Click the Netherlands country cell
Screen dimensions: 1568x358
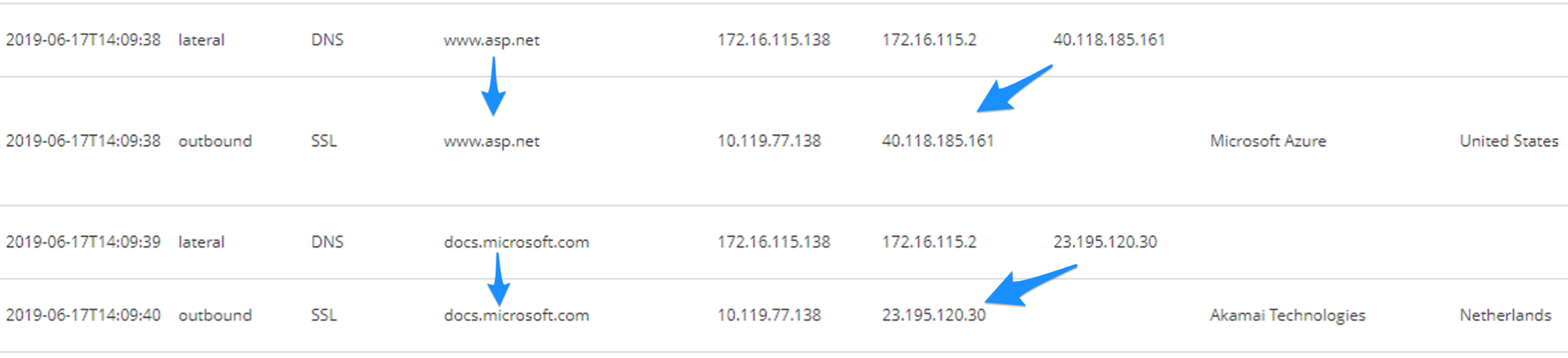[1505, 315]
